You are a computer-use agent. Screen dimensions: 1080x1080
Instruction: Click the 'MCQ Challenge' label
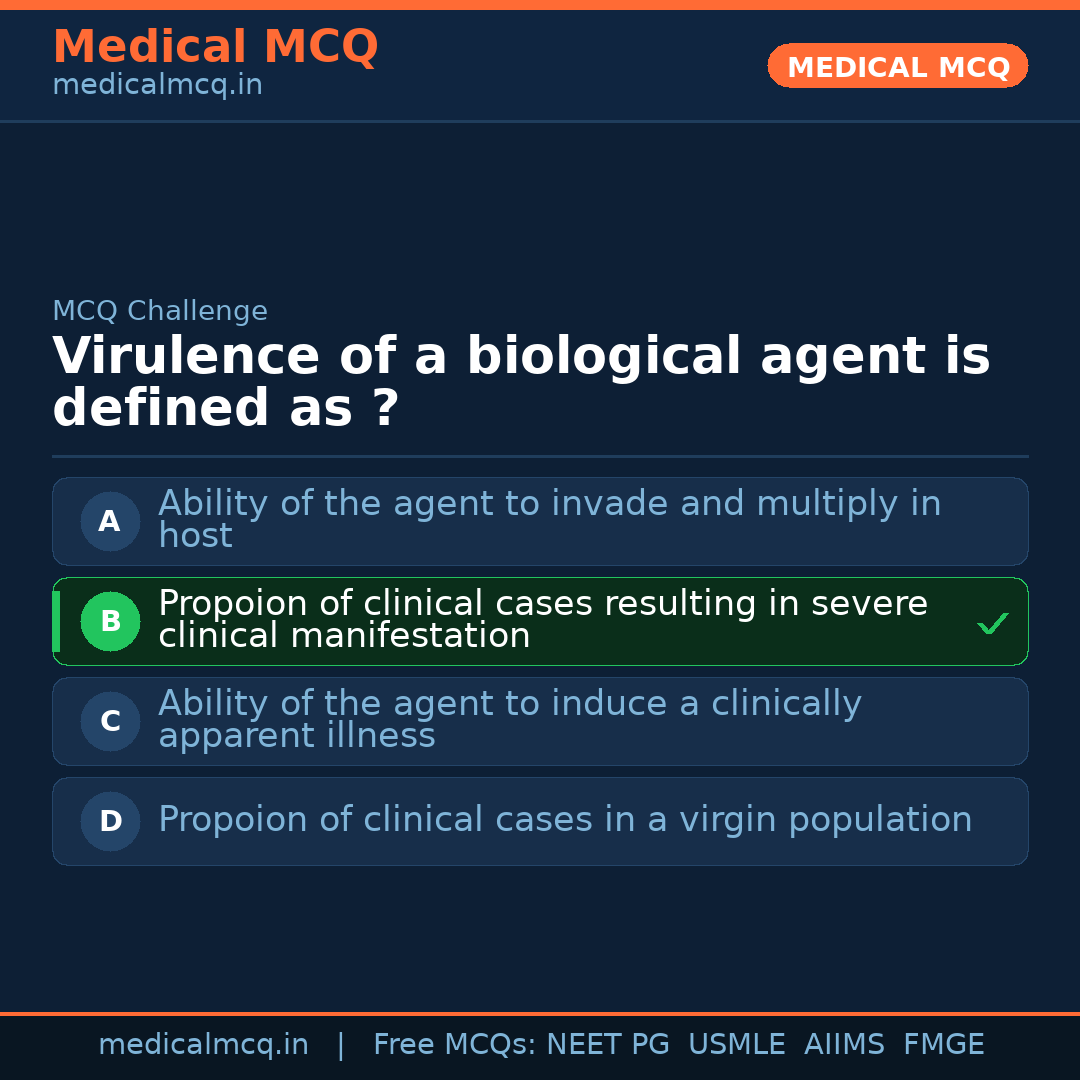160,311
